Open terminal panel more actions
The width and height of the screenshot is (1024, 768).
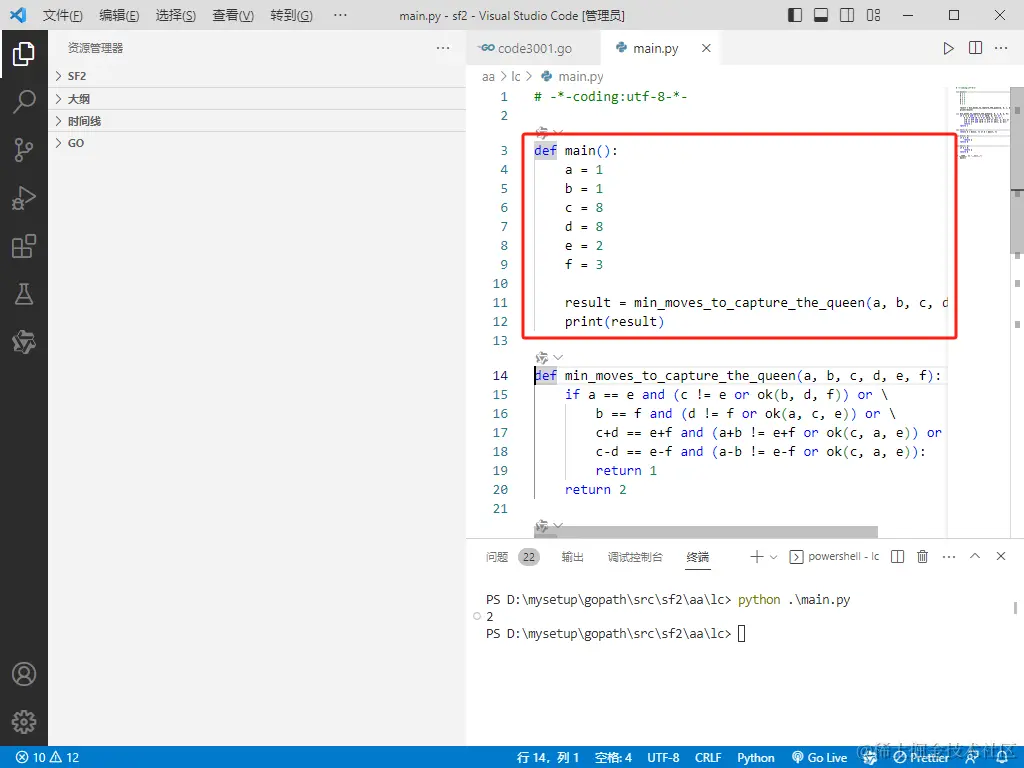click(949, 556)
